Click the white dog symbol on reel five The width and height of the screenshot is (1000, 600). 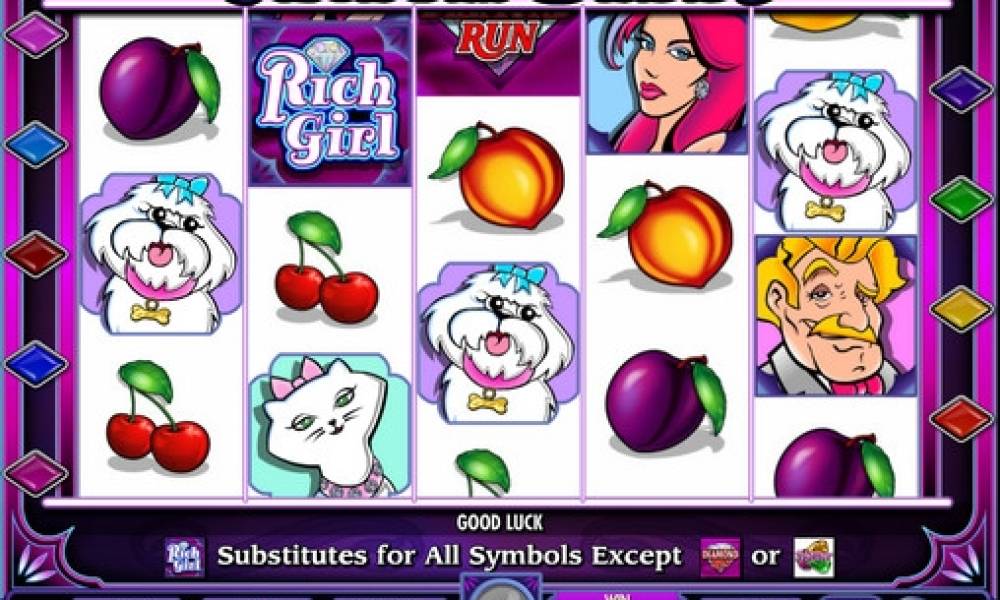(836, 151)
